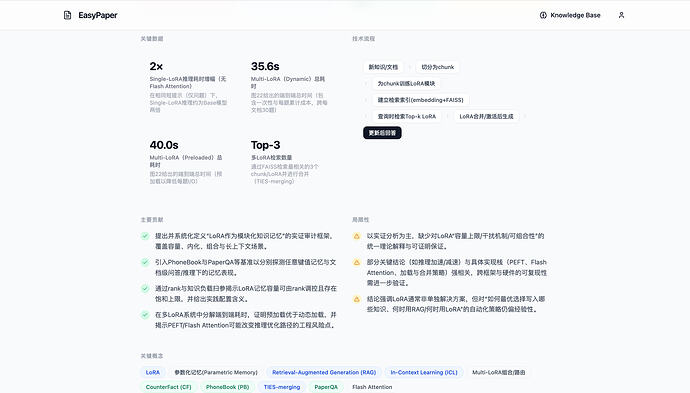Click the LoRA合并/激活后生成 flow step
This screenshot has height=393, width=690.
[x=486, y=116]
